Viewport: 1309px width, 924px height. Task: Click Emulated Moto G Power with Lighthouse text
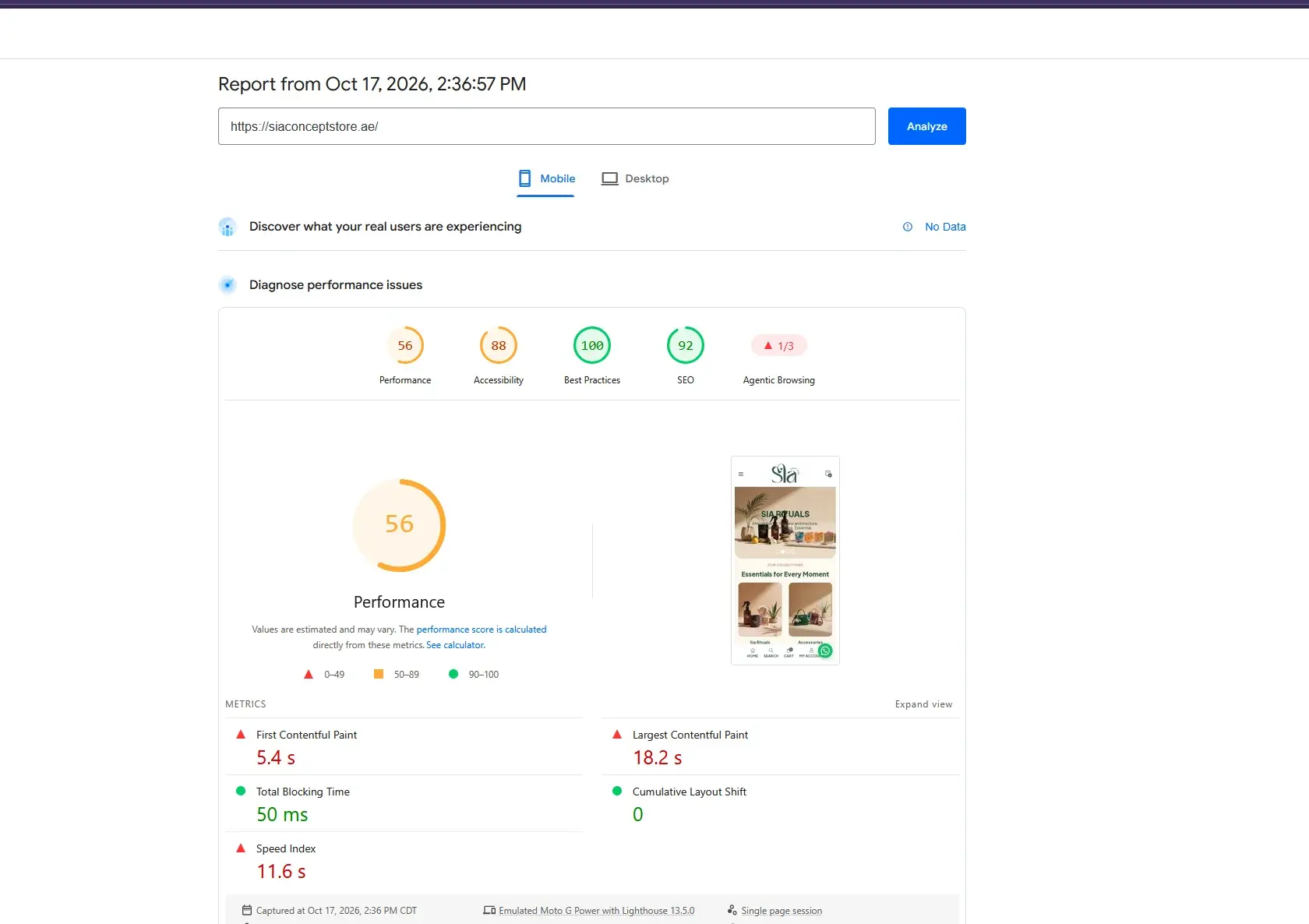[x=597, y=911]
